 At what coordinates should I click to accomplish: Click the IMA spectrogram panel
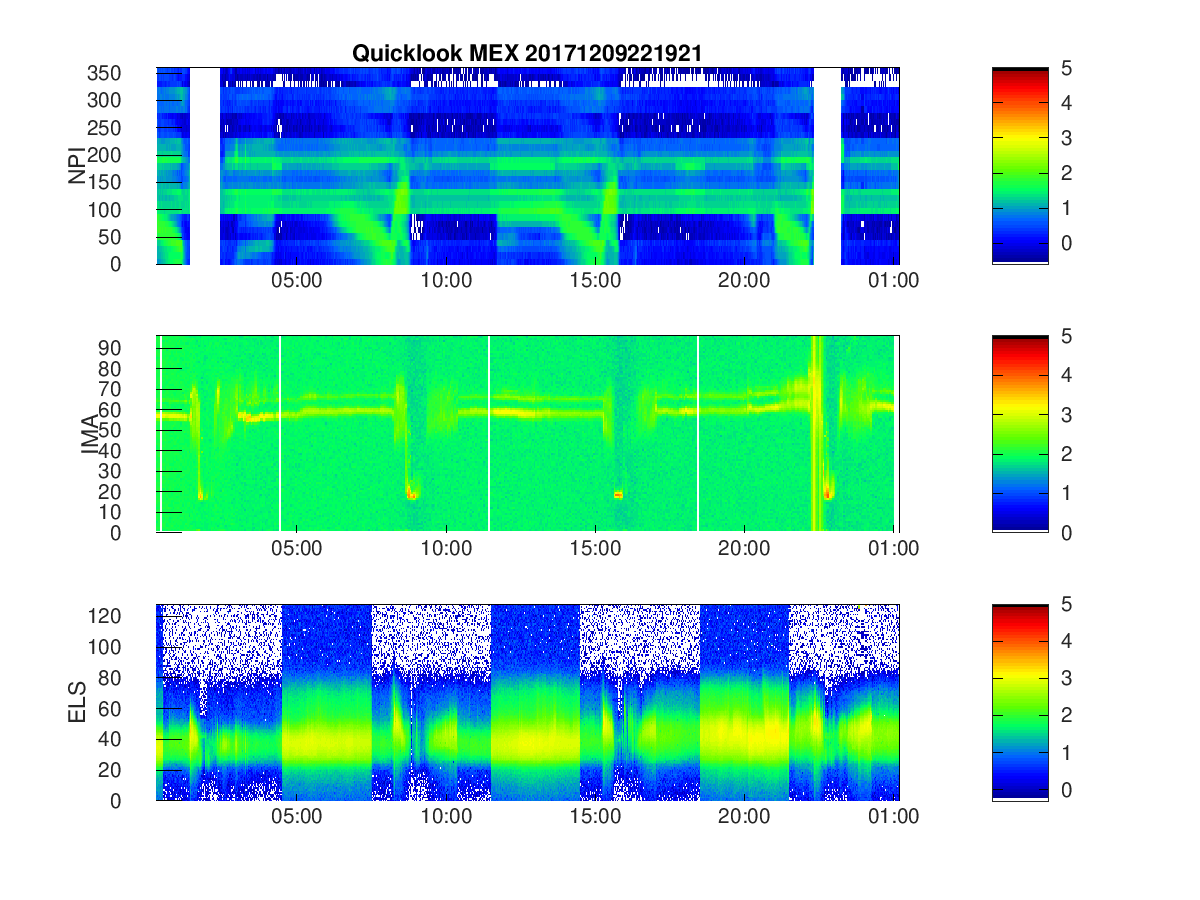click(x=528, y=434)
